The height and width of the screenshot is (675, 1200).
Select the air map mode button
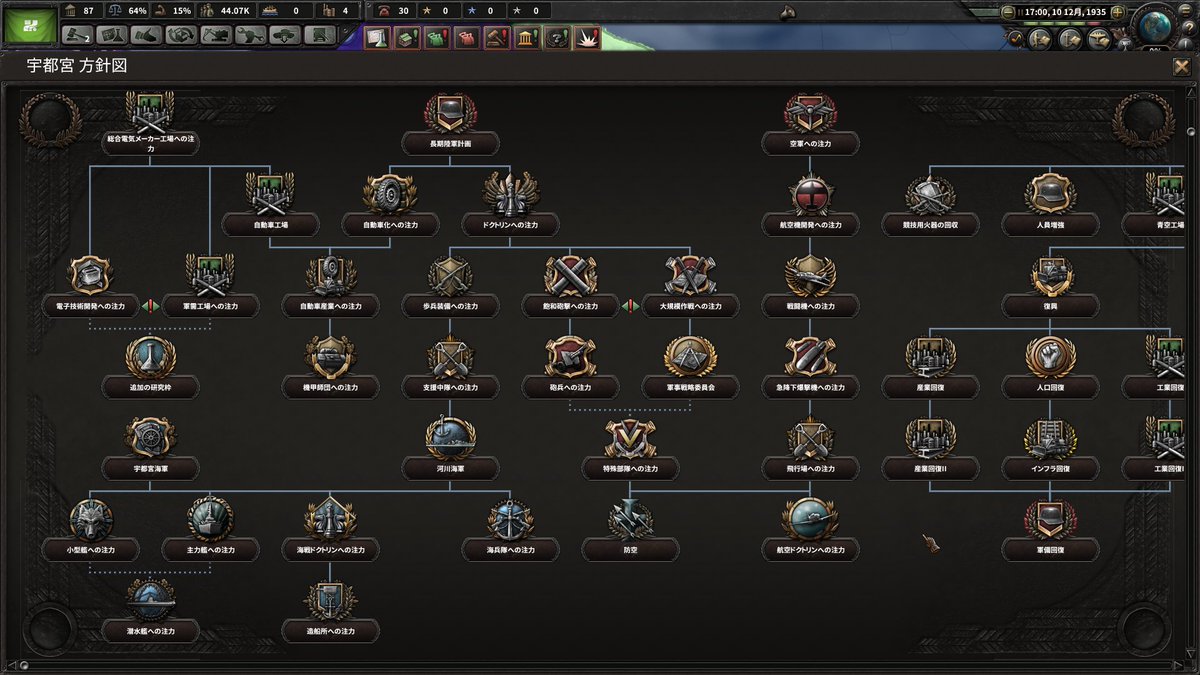[1101, 39]
